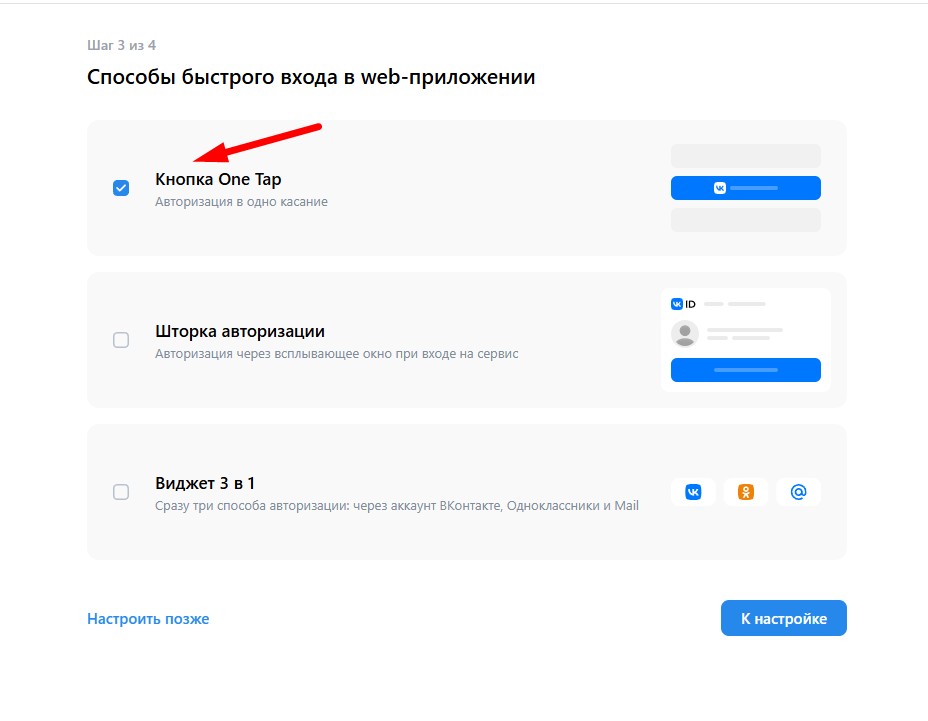The height and width of the screenshot is (721, 928).
Task: Click the Odnoklassniki orange icon
Action: coord(746,492)
